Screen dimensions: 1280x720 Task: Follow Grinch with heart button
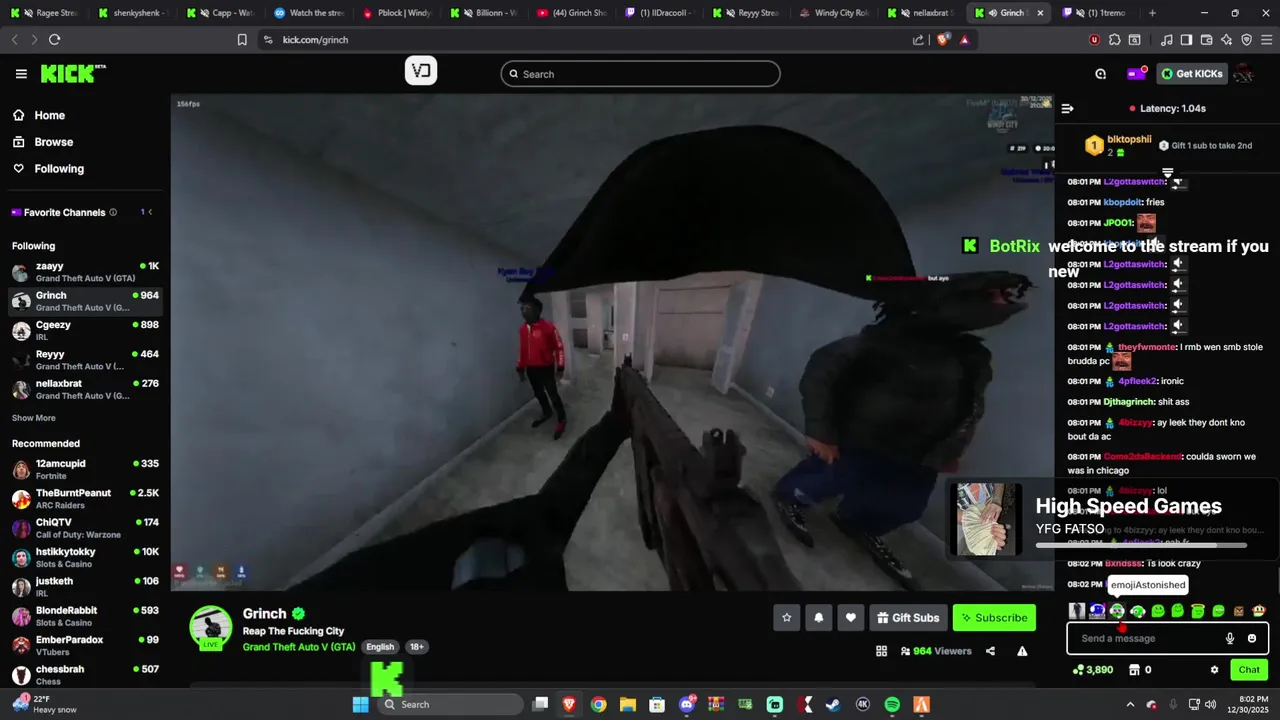tap(850, 618)
